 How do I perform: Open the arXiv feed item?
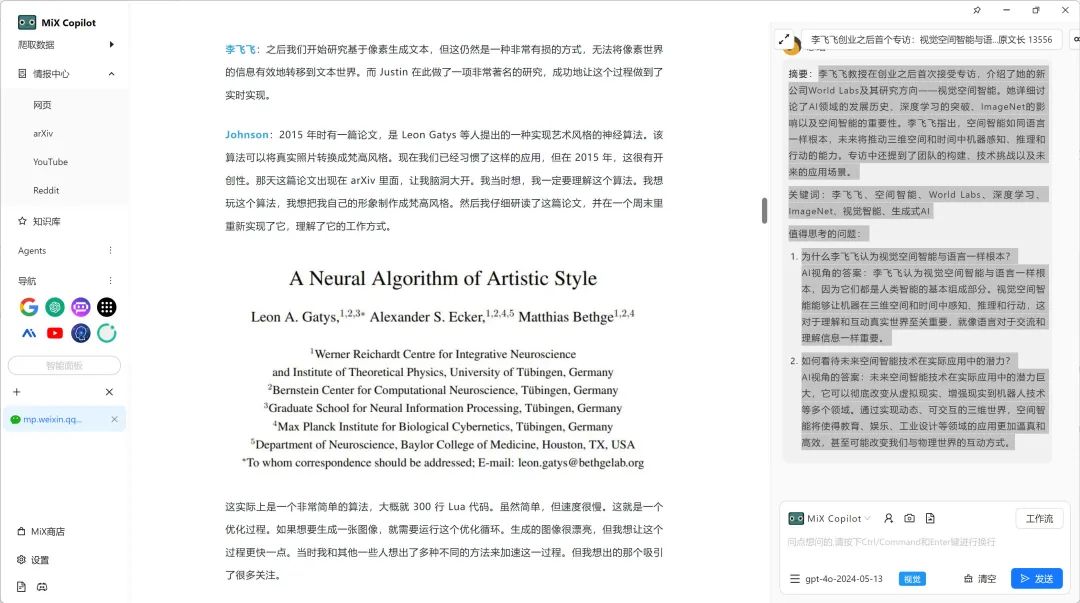click(43, 134)
